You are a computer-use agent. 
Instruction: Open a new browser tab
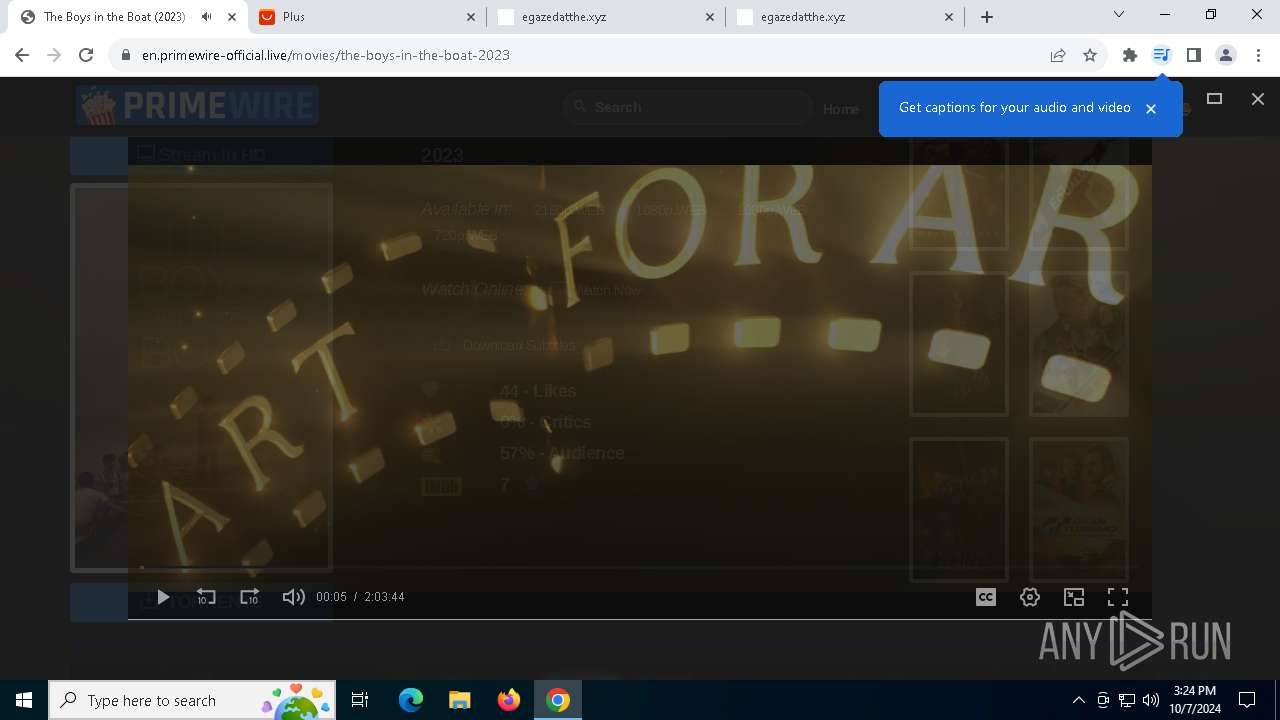[x=987, y=17]
